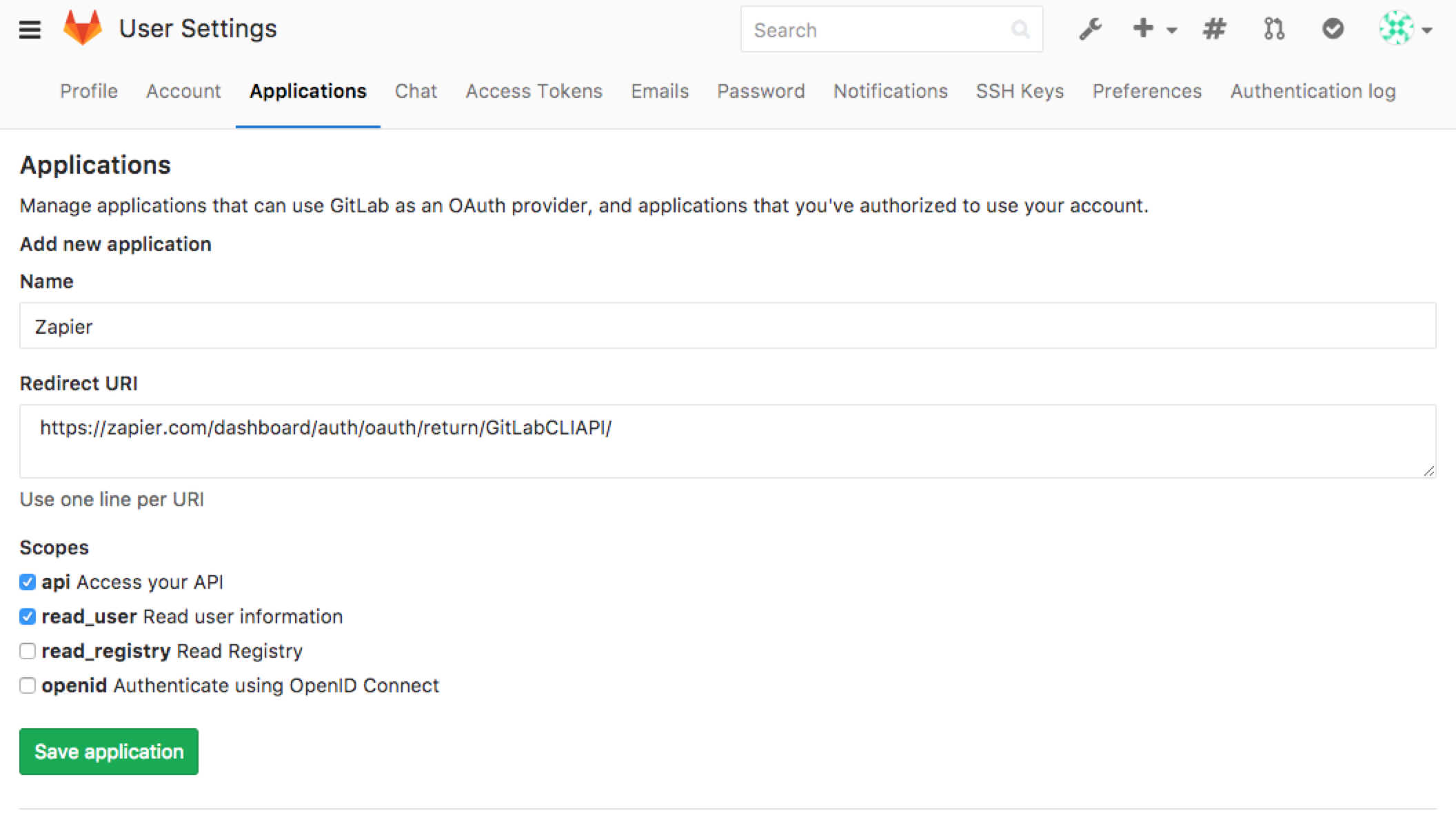Click the user avatar icon

click(x=1396, y=28)
